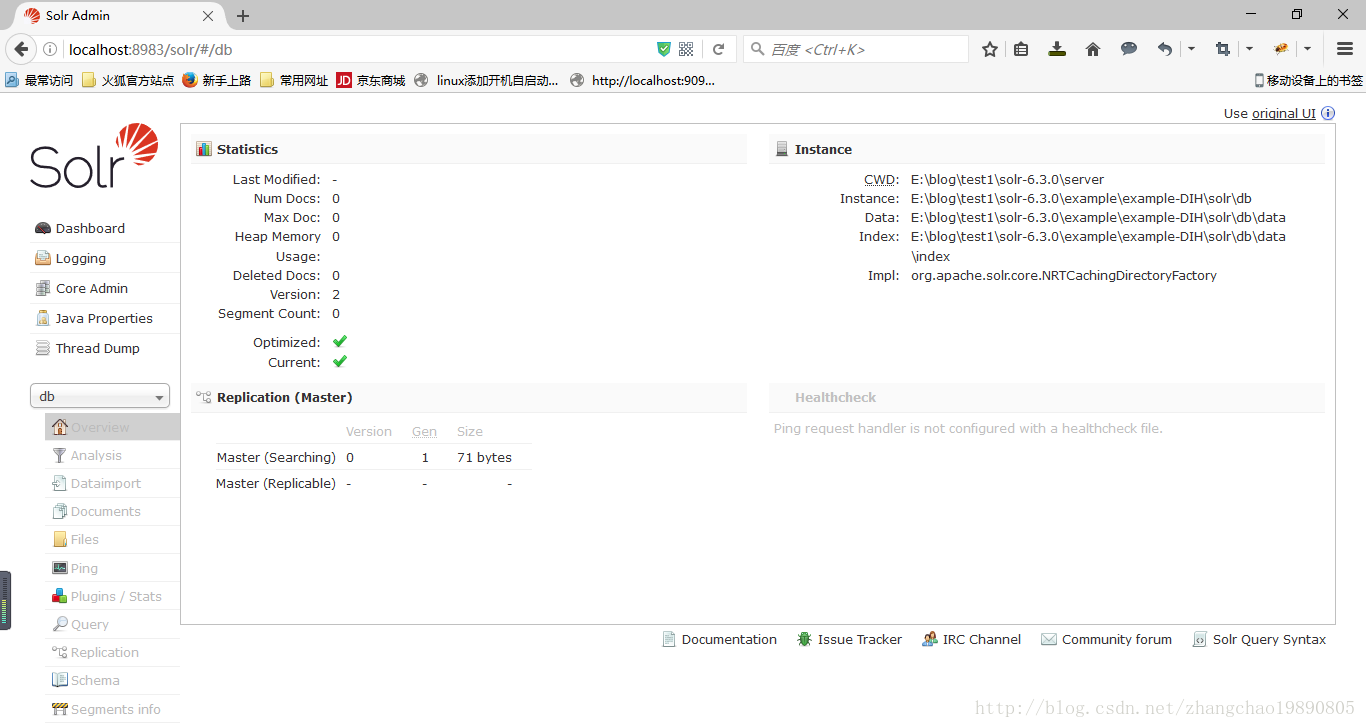Open the Replication core page

click(x=104, y=652)
